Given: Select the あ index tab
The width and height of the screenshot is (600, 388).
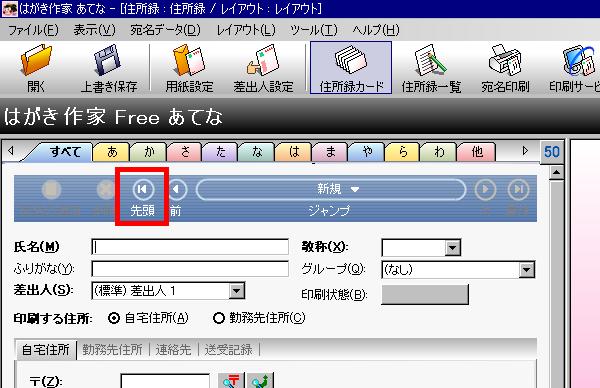Looking at the screenshot, I should pos(112,152).
